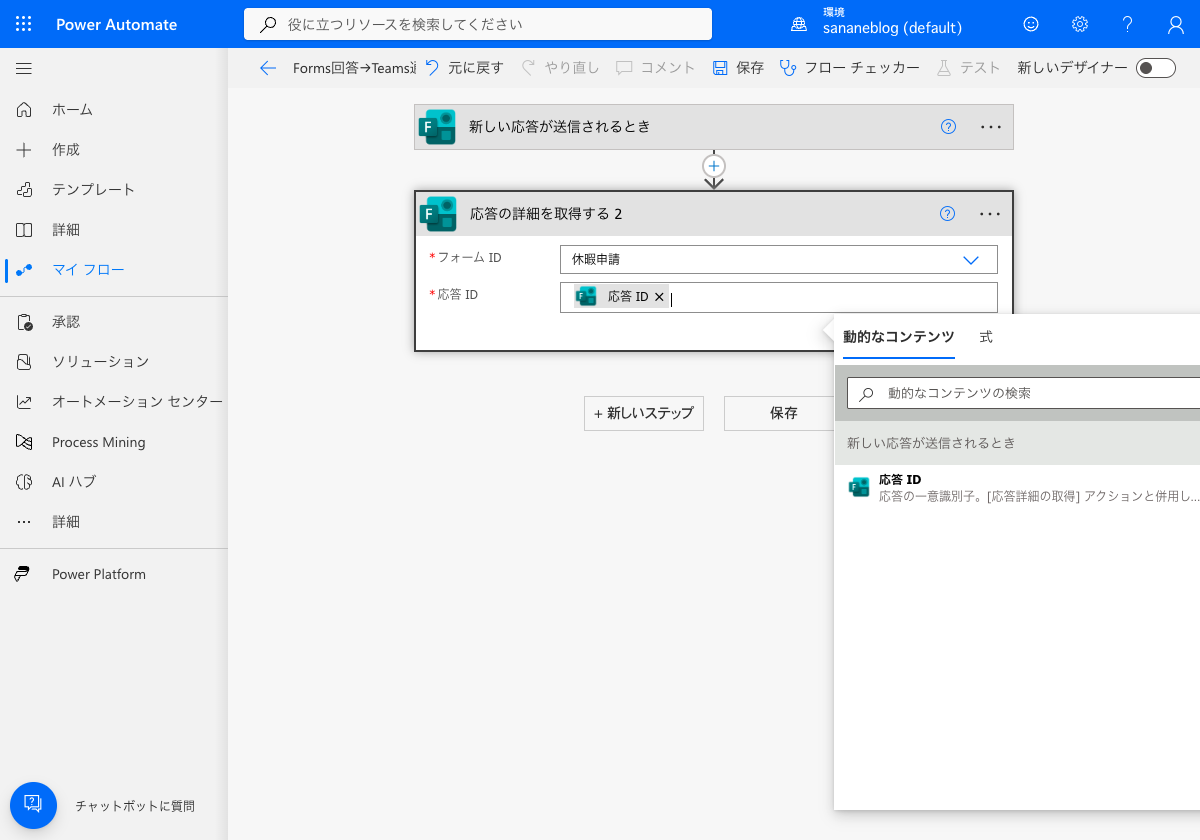
Task: Click the 新しい応答が送信されるとき section header
Action: (1017, 443)
